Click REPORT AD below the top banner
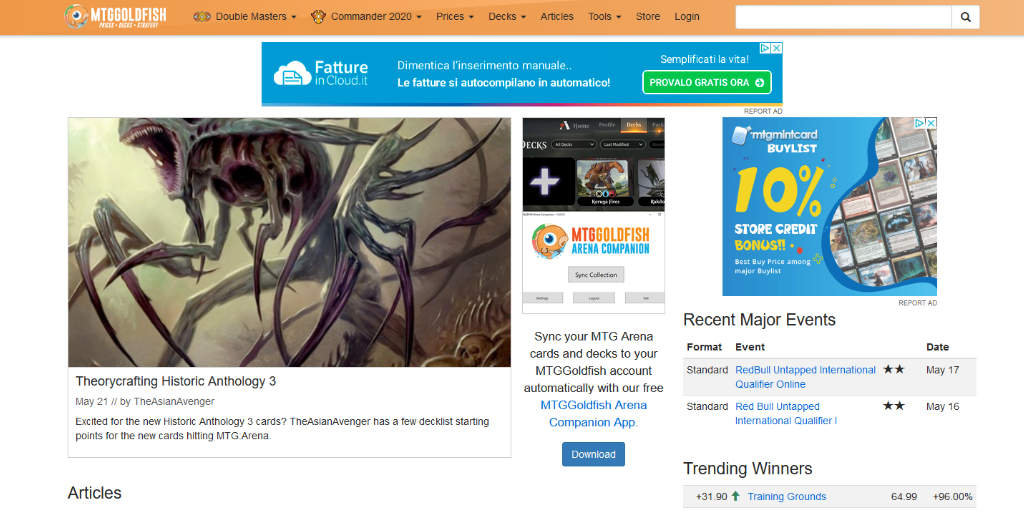This screenshot has width=1024, height=512. point(763,111)
